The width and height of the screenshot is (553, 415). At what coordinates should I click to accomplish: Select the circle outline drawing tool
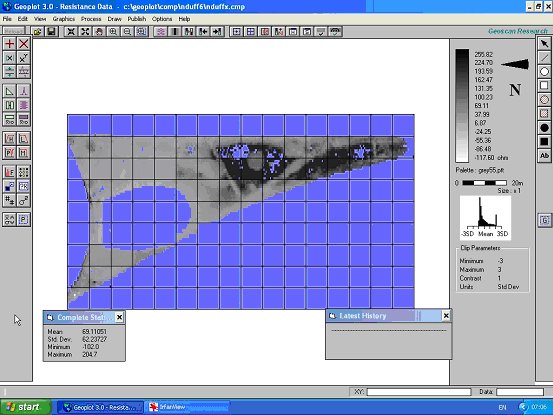pos(544,72)
